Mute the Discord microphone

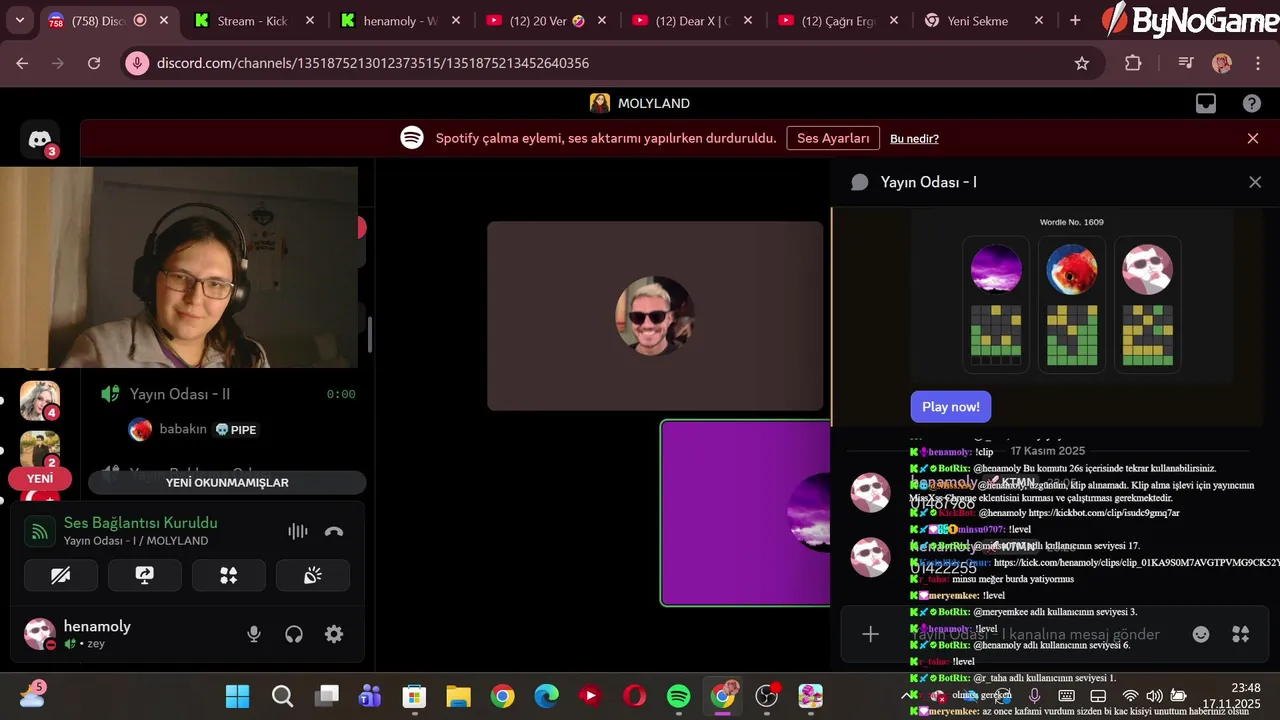point(254,634)
